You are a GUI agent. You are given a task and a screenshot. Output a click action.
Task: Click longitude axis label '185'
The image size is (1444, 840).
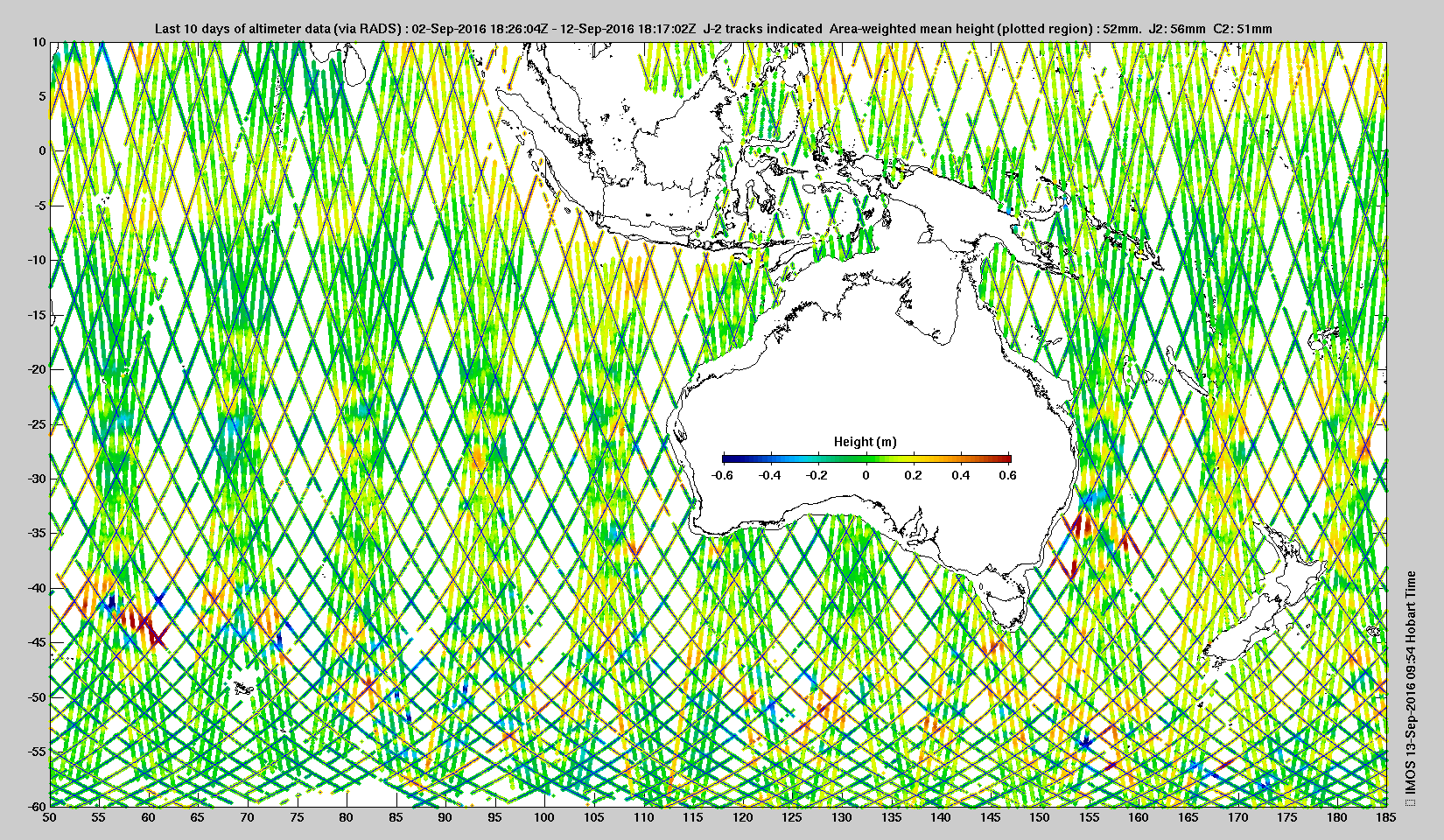click(1386, 817)
